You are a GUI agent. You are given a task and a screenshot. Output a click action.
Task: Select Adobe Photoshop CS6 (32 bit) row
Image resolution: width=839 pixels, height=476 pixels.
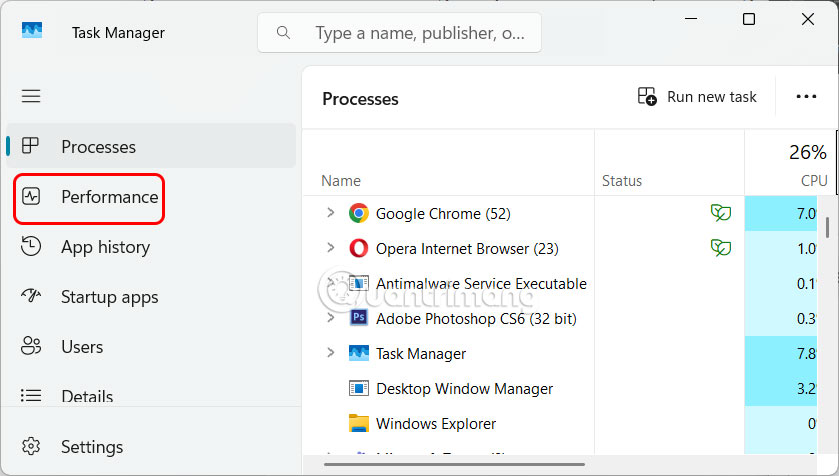560,318
